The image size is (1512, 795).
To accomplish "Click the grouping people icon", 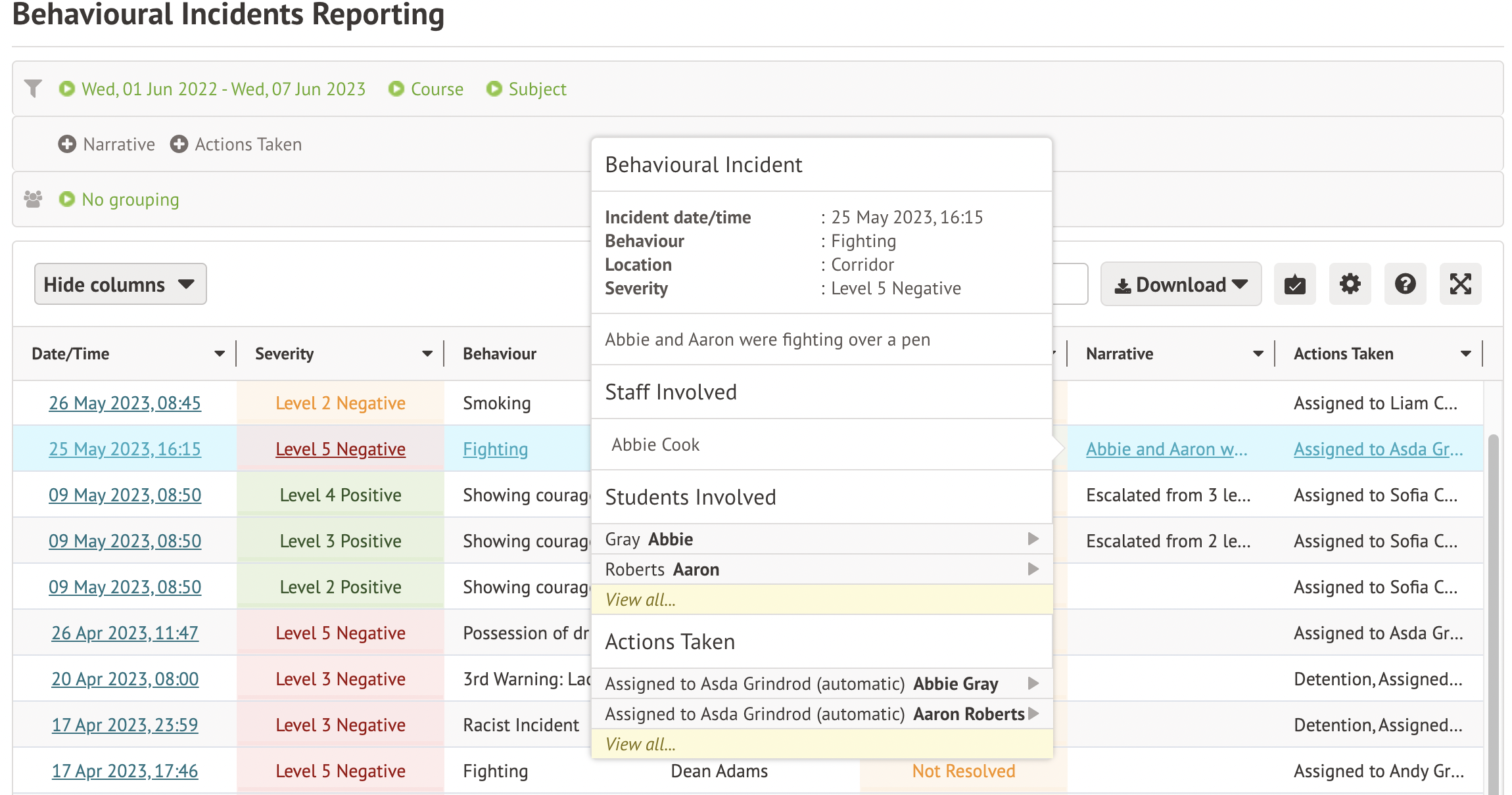I will [x=33, y=198].
